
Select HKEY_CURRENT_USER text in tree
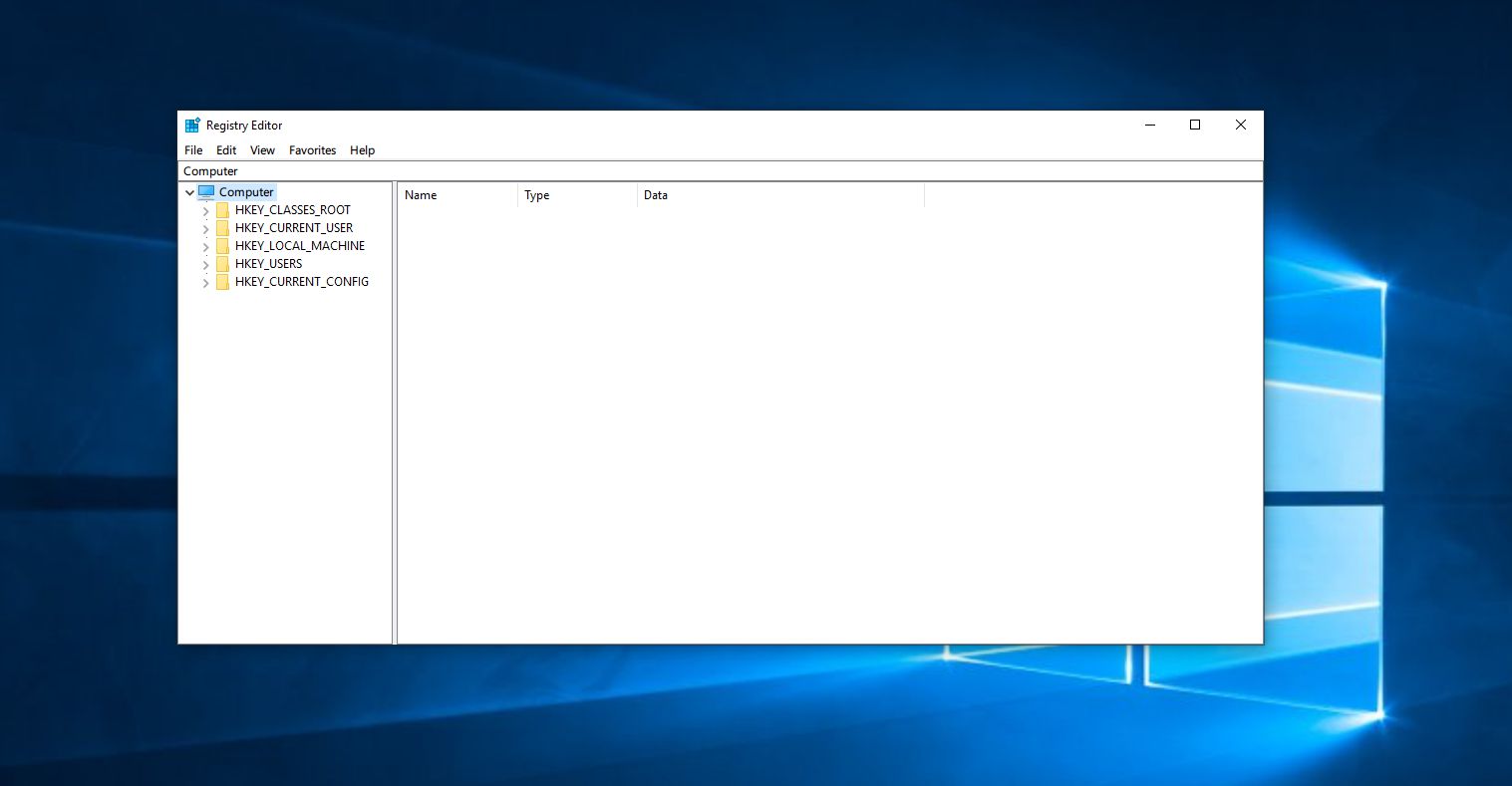pyautogui.click(x=294, y=228)
